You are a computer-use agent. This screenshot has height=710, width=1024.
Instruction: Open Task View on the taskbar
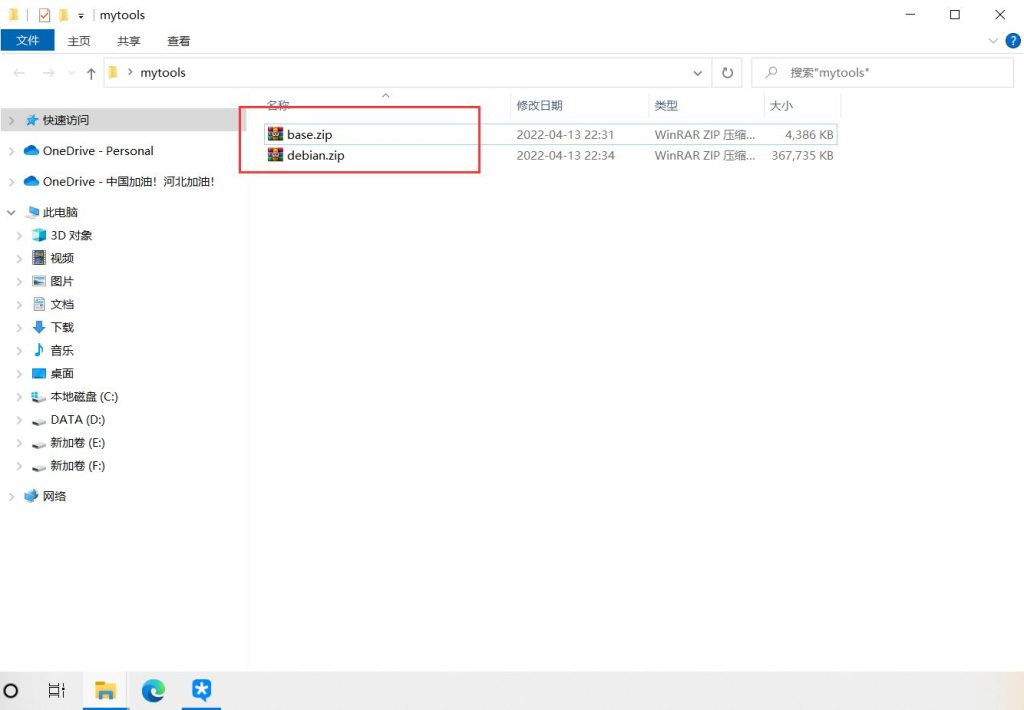tap(57, 690)
